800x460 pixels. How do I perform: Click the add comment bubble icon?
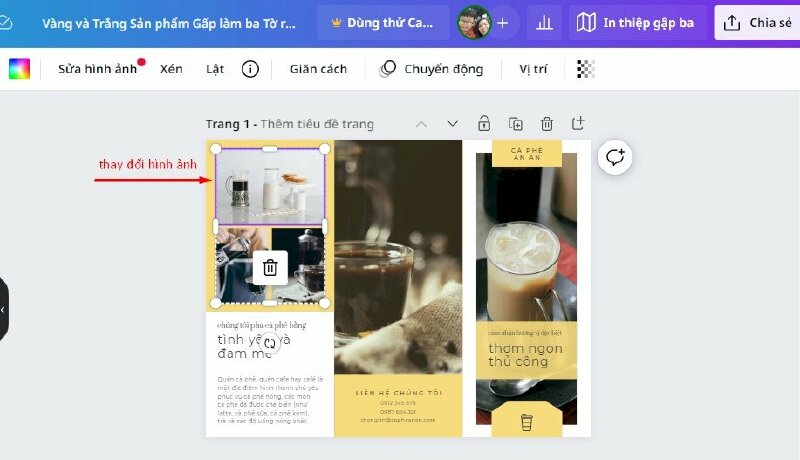click(x=615, y=157)
